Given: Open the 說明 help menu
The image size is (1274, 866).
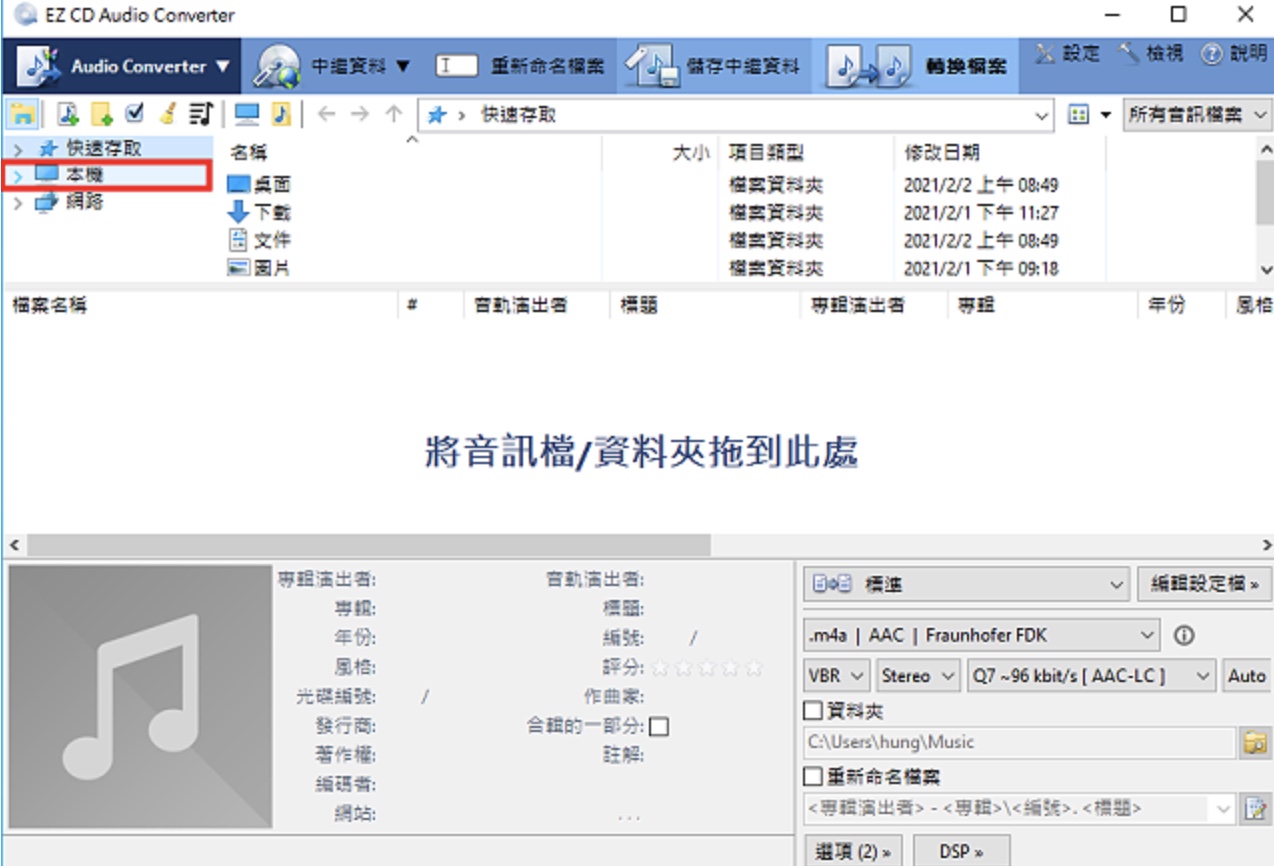Looking at the screenshot, I should [x=1233, y=54].
